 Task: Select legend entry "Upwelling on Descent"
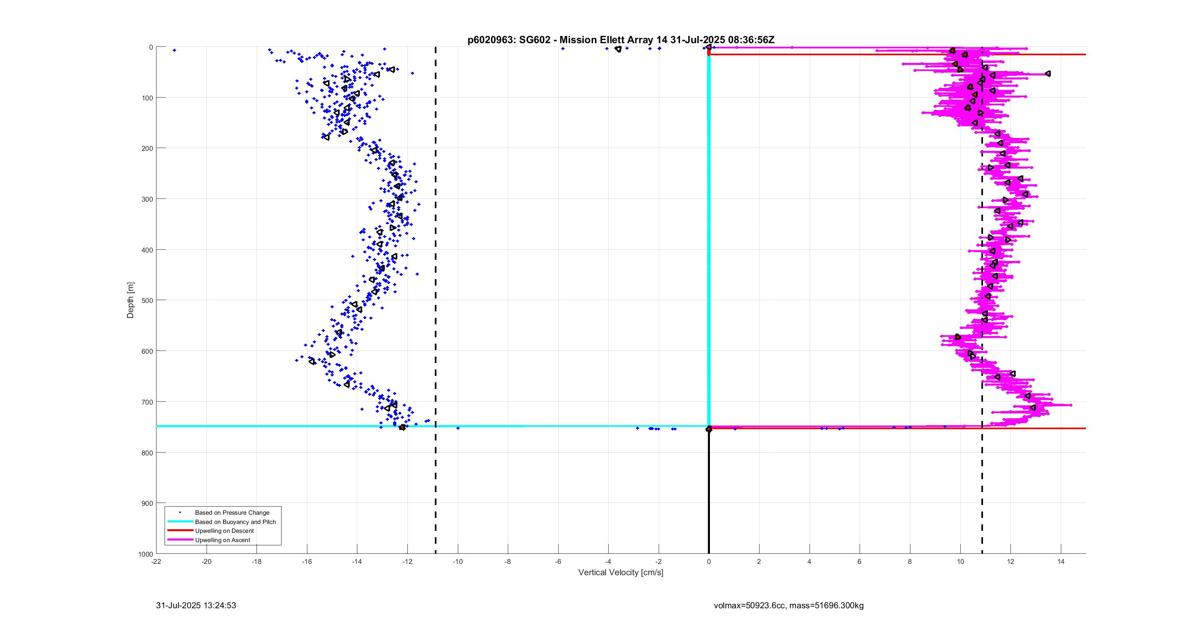click(x=226, y=531)
